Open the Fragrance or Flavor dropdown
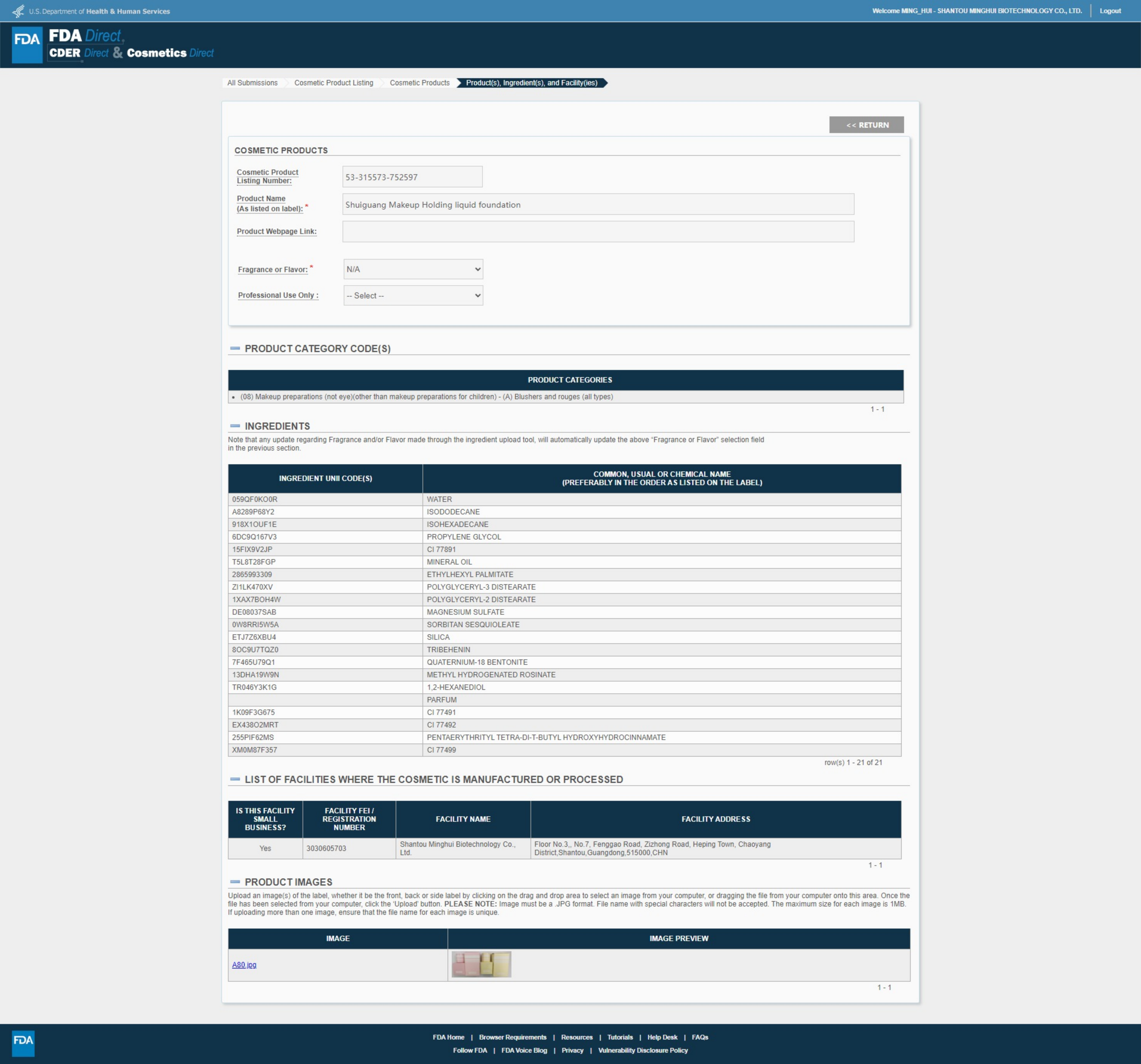 pyautogui.click(x=413, y=269)
